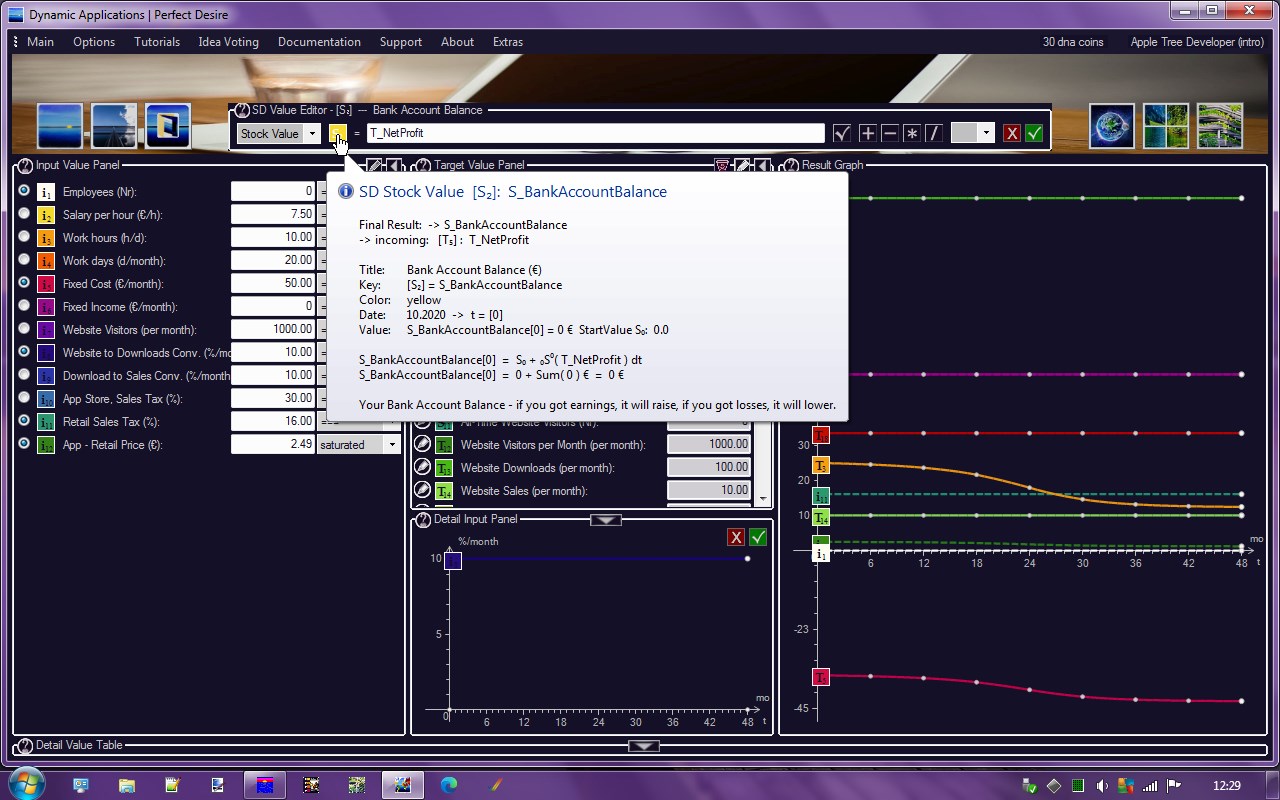Confirm the SD Value Editor with green checkmark
This screenshot has height=800, width=1280.
tap(1034, 133)
